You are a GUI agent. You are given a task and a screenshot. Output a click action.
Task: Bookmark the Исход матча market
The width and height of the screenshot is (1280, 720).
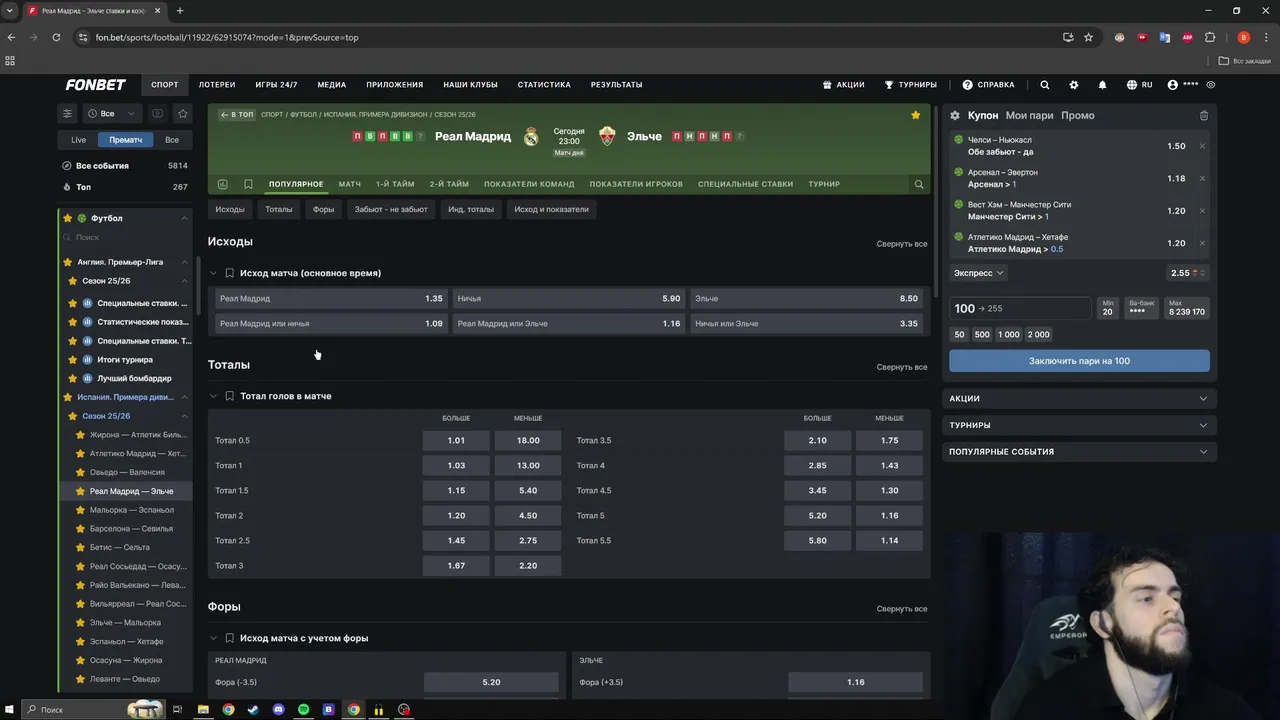click(229, 273)
